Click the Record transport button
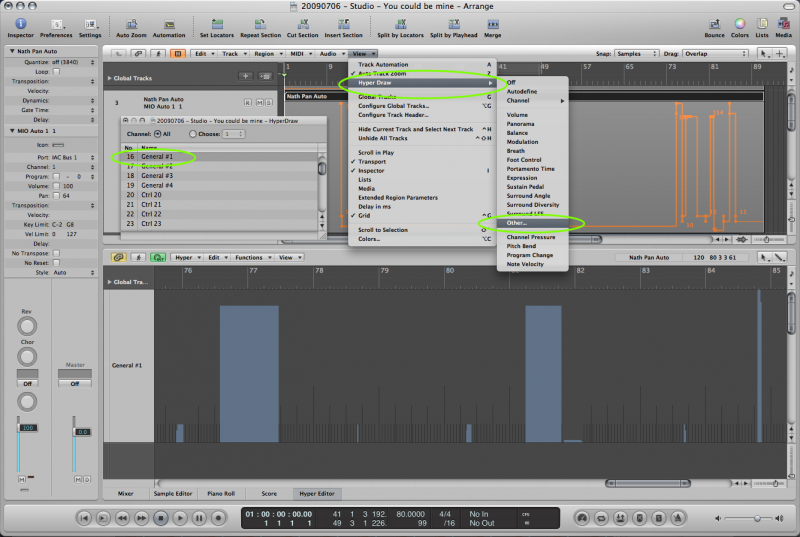 tap(218, 518)
